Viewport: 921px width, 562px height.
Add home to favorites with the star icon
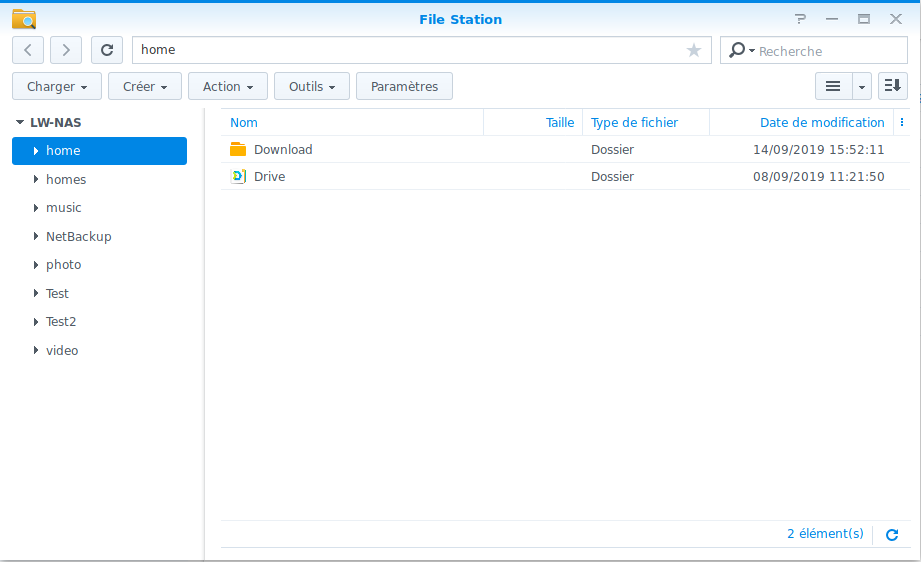(694, 50)
